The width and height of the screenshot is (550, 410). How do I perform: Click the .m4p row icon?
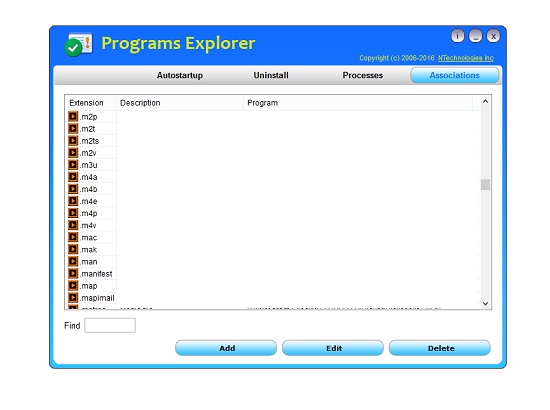tap(73, 213)
